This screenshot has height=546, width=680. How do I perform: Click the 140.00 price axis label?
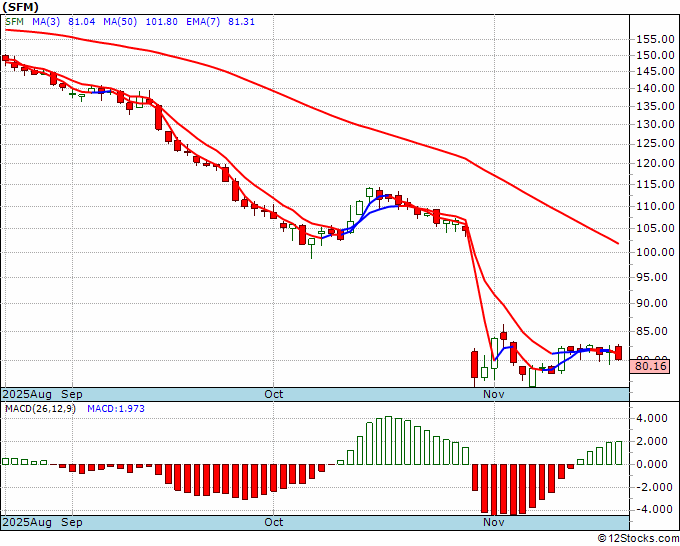coord(655,88)
